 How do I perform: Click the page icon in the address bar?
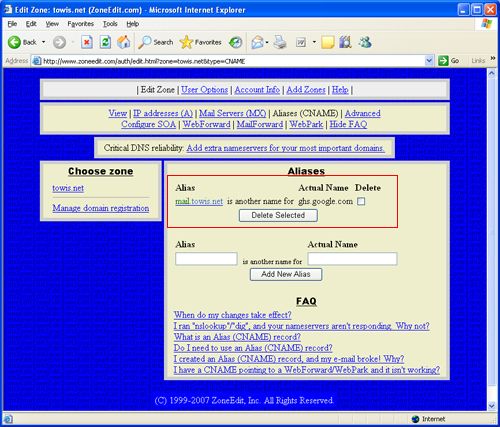click(x=36, y=61)
